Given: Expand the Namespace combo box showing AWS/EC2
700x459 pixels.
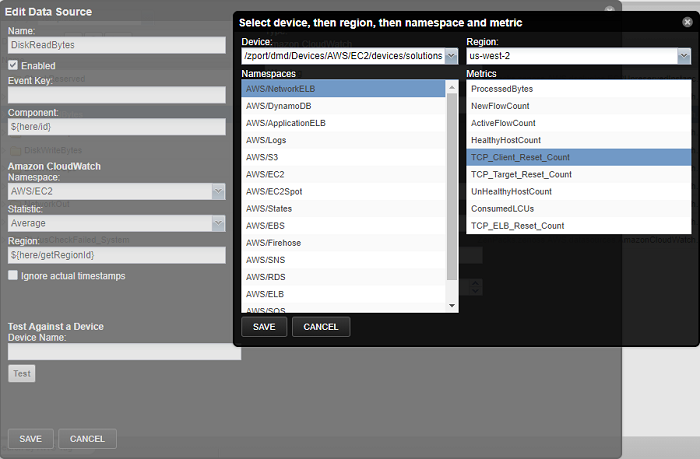Looking at the screenshot, I should click(218, 192).
